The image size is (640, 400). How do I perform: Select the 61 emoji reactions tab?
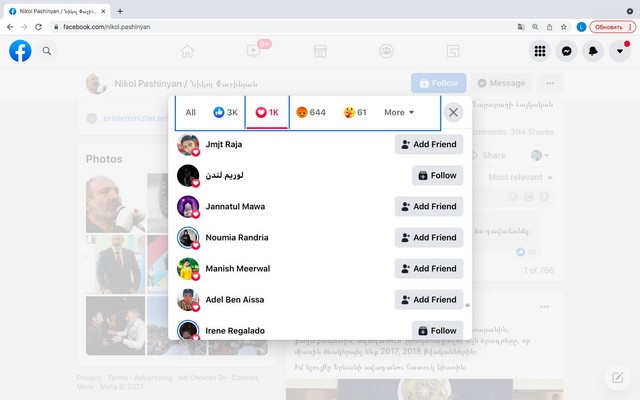[x=355, y=113]
